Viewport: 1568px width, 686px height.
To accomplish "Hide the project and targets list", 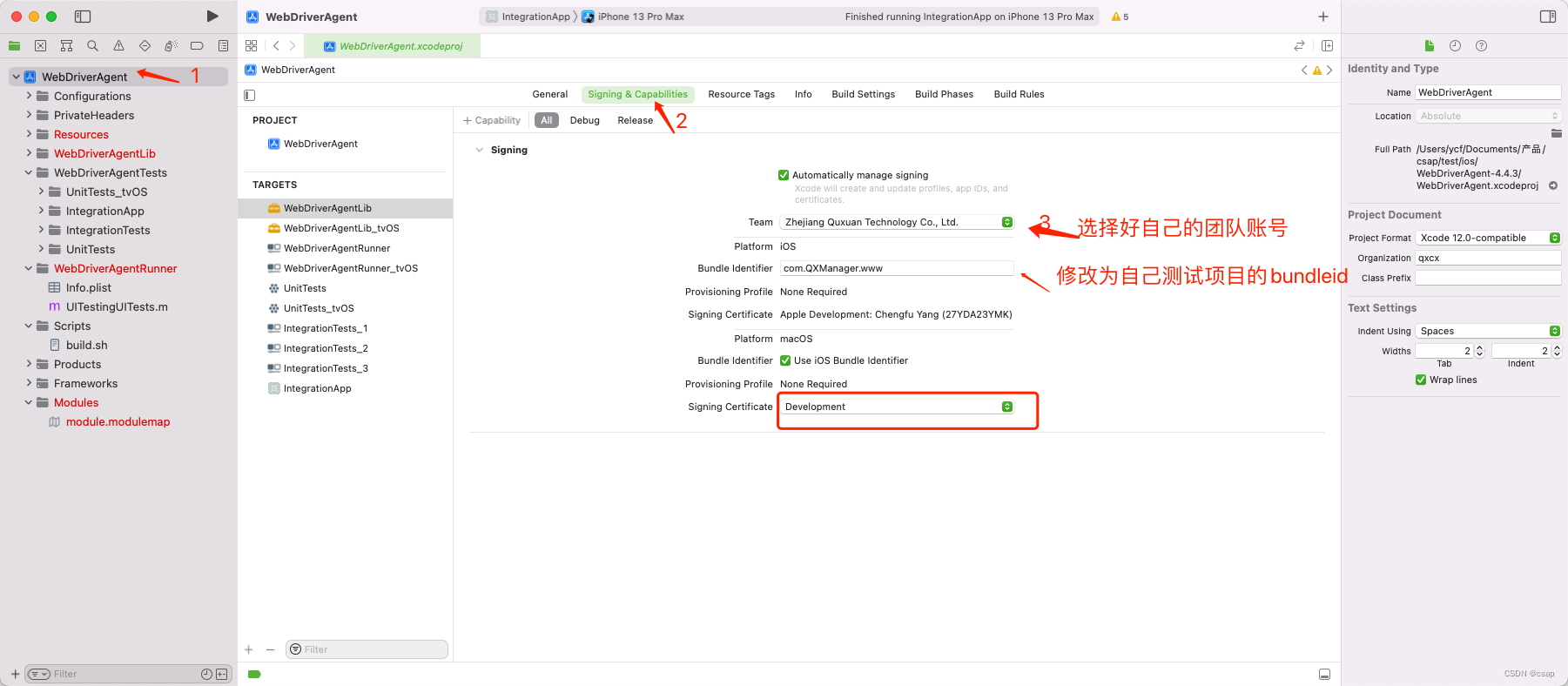I will point(250,95).
